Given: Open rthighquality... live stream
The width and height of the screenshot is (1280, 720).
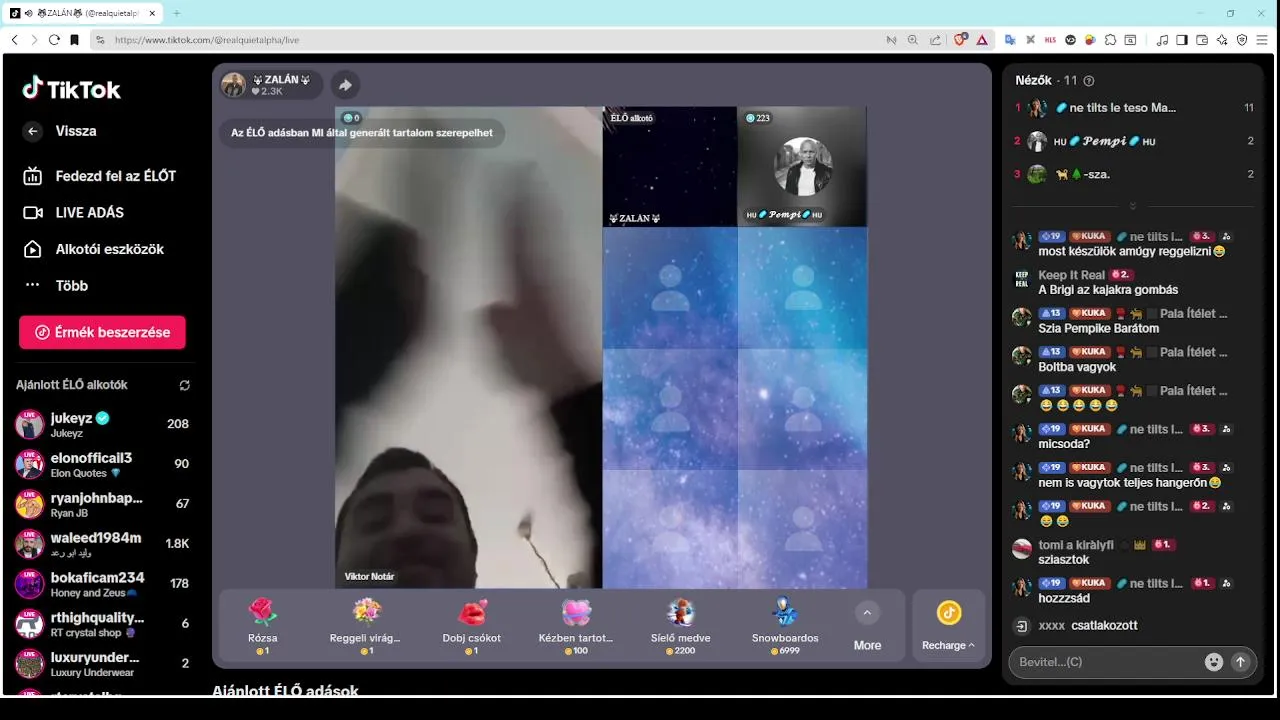Looking at the screenshot, I should pyautogui.click(x=102, y=624).
